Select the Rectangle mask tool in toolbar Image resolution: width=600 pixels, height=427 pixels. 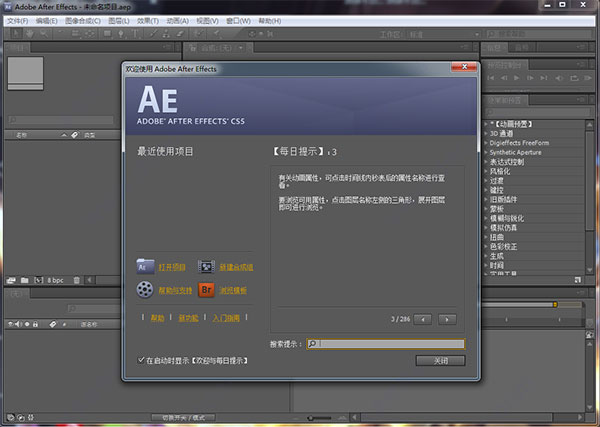tap(107, 34)
